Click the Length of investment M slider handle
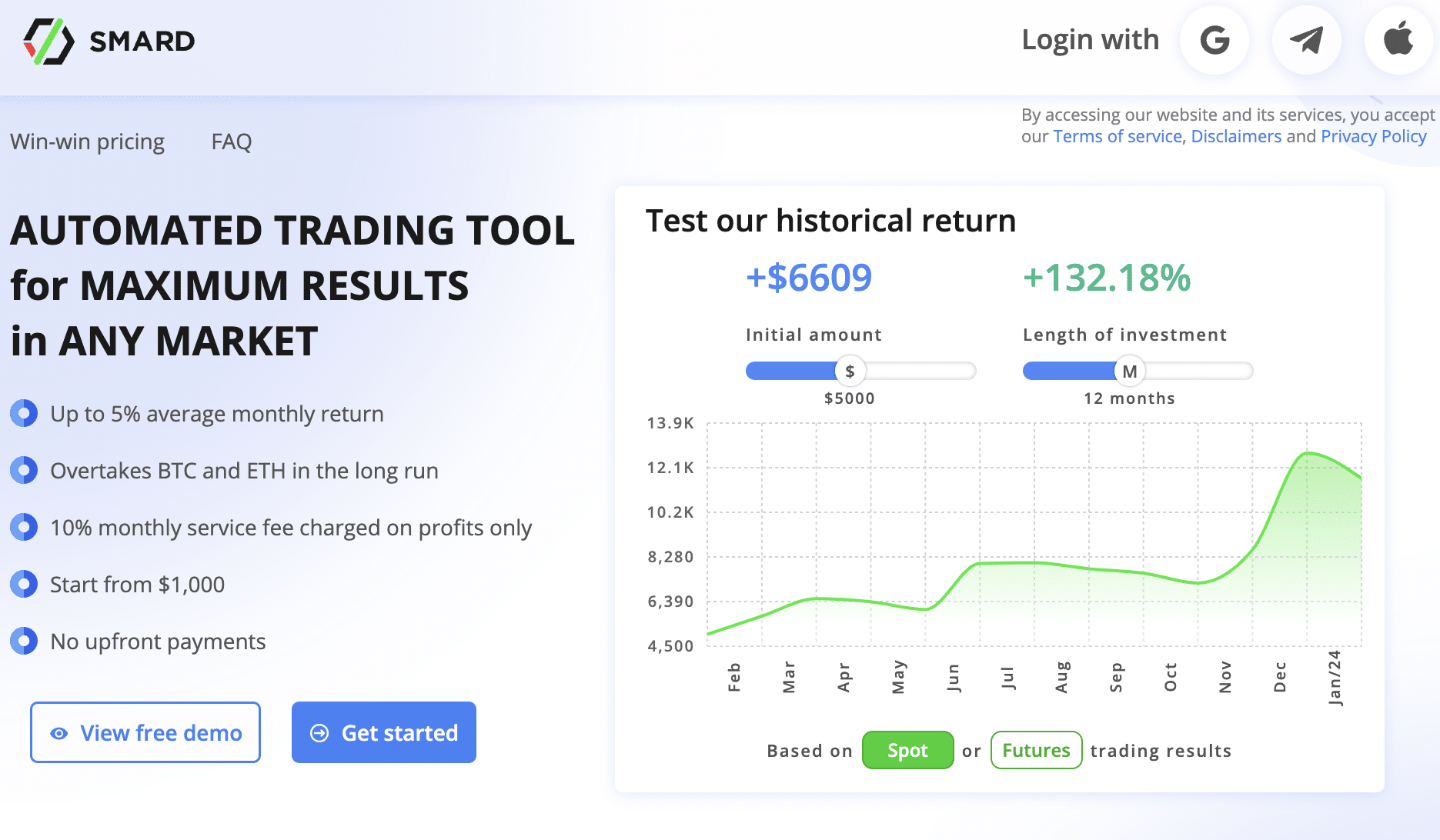Image resolution: width=1440 pixels, height=840 pixels. point(1130,371)
